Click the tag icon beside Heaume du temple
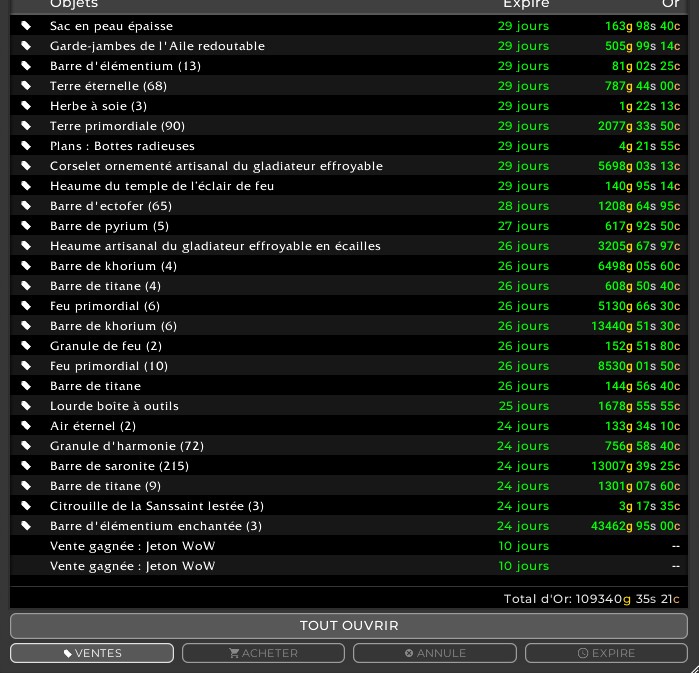Viewport: 699px width, 673px height. tap(26, 186)
